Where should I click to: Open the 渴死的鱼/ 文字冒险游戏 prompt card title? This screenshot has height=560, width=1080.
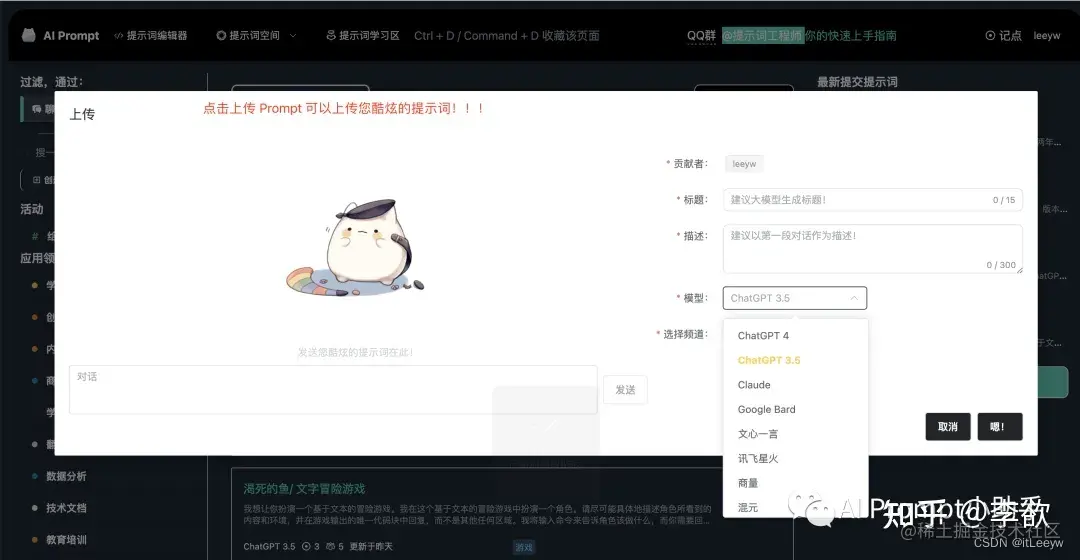pyautogui.click(x=304, y=488)
